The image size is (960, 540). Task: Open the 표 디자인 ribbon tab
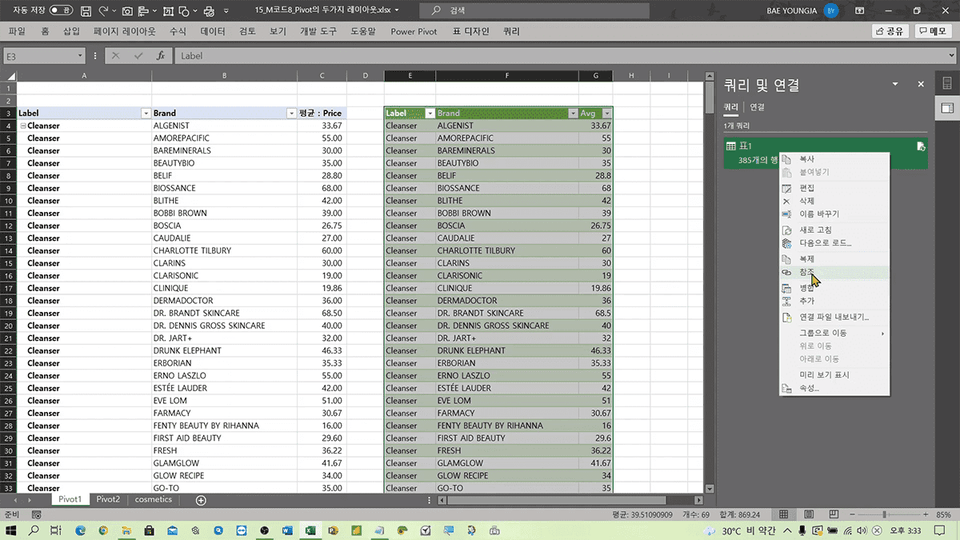[x=470, y=31]
